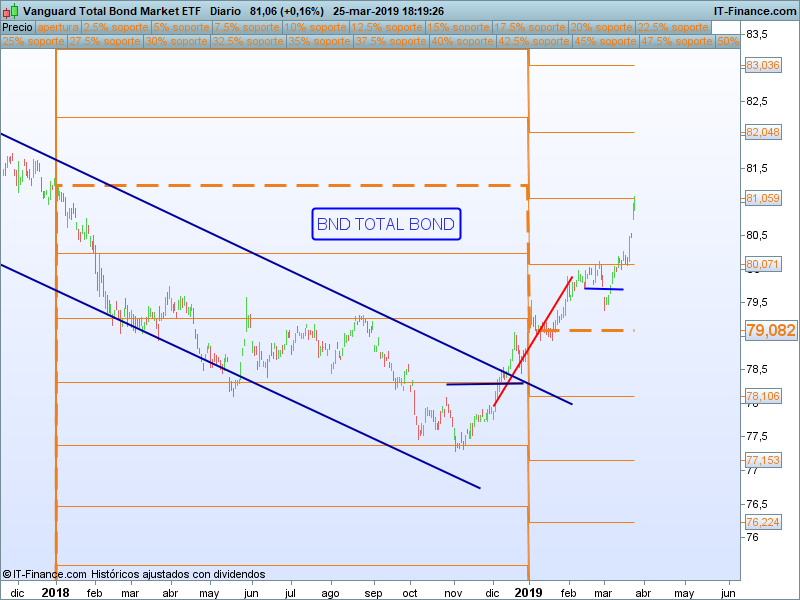
Task: Choose the 20% soporte legend label
Action: [602, 27]
